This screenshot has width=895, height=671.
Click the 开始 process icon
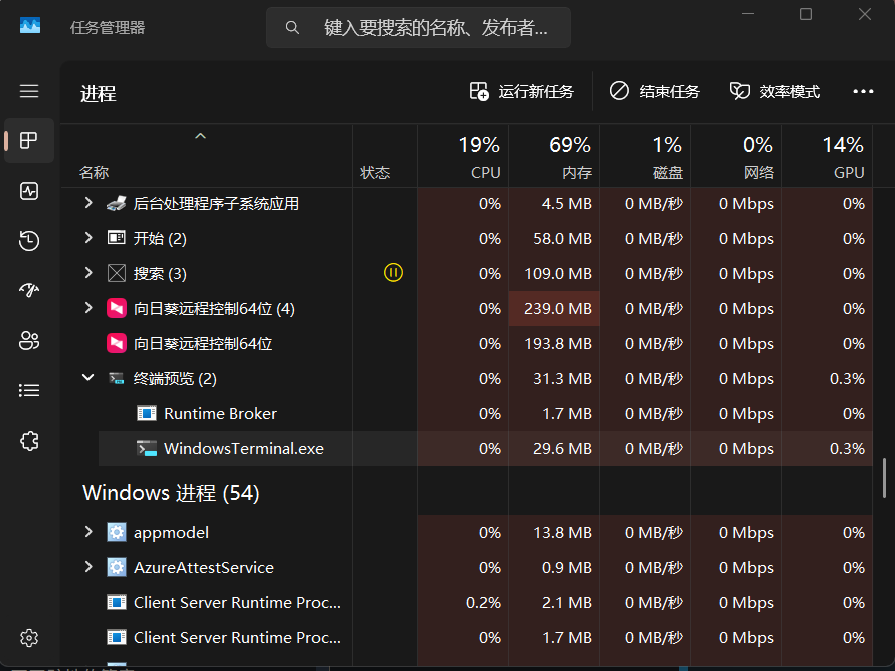(x=116, y=238)
